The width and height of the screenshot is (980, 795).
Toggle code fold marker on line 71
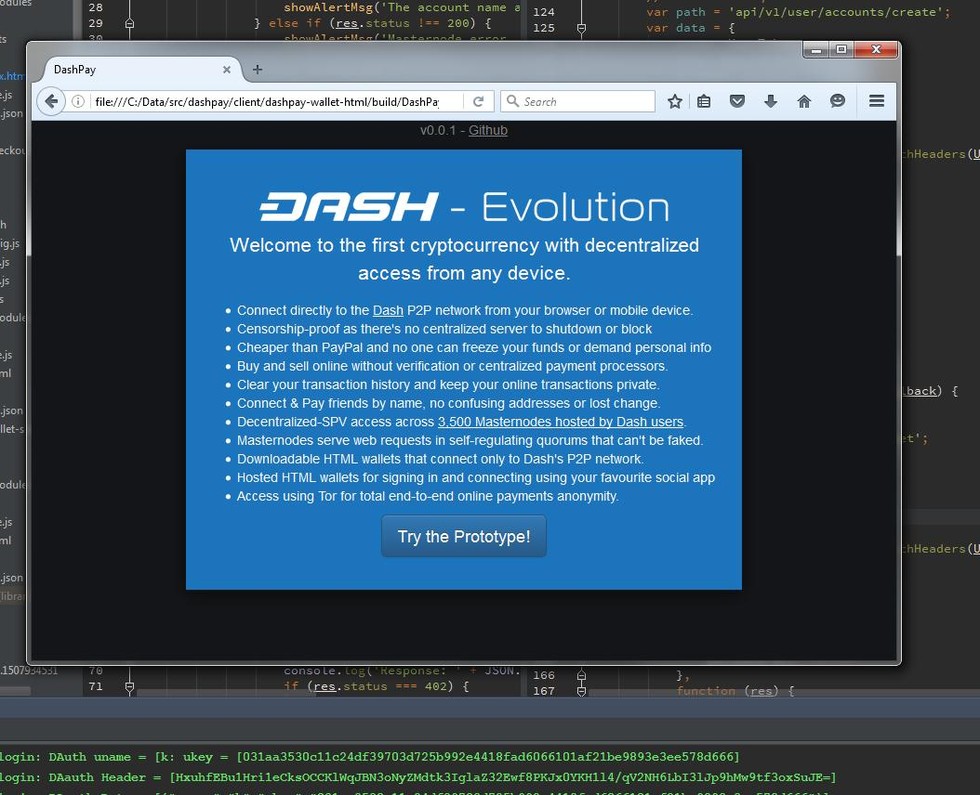click(129, 687)
